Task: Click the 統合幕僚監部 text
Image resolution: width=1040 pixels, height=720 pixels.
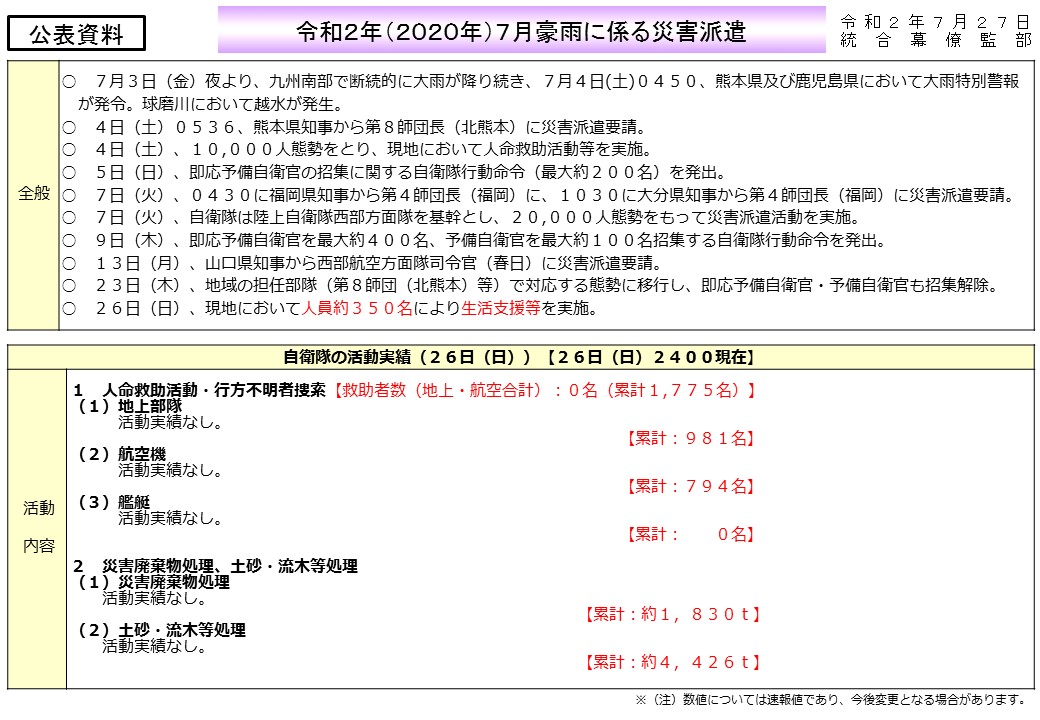Action: (x=935, y=40)
